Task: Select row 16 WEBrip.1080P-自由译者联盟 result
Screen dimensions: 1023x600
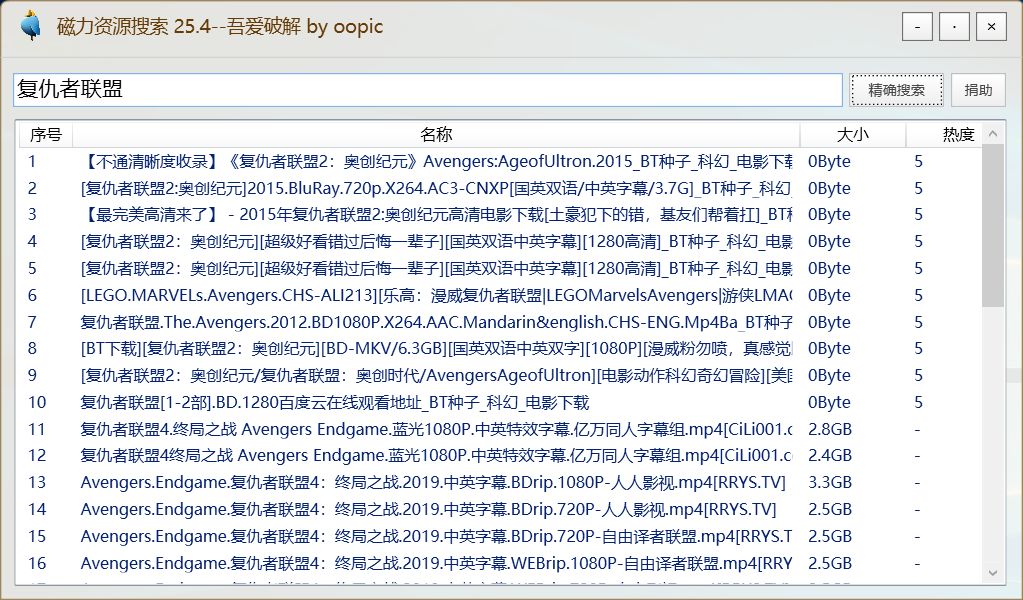Action: pyautogui.click(x=436, y=563)
